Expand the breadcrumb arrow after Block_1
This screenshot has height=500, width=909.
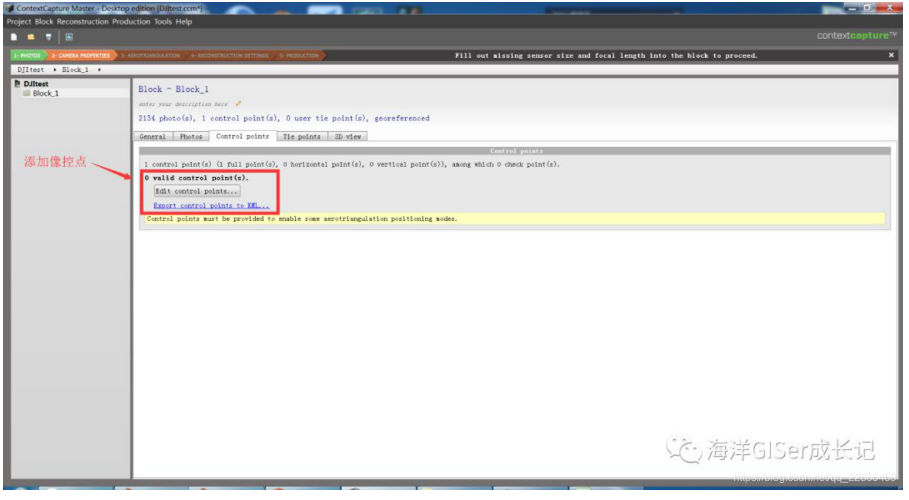[x=99, y=70]
